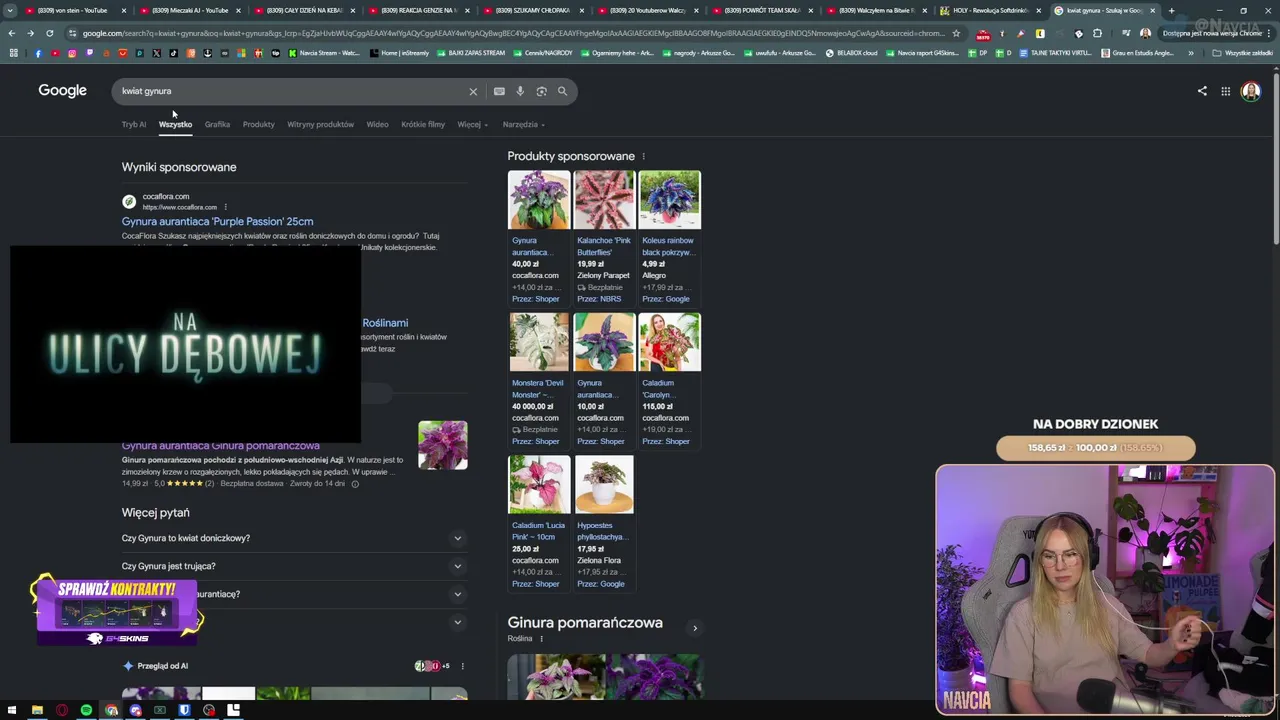This screenshot has width=1280, height=720.
Task: Open the Produkty tab
Action: tap(258, 125)
